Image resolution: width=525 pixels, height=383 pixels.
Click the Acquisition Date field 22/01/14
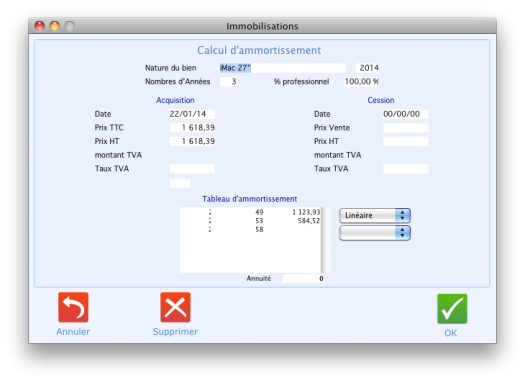coord(192,114)
